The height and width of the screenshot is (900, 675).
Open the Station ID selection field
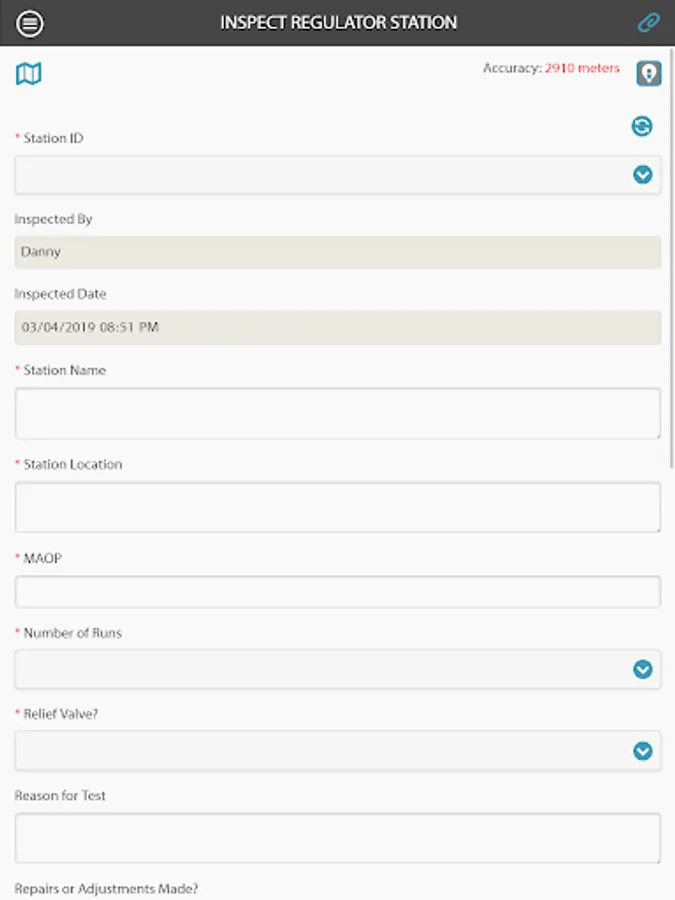[338, 174]
